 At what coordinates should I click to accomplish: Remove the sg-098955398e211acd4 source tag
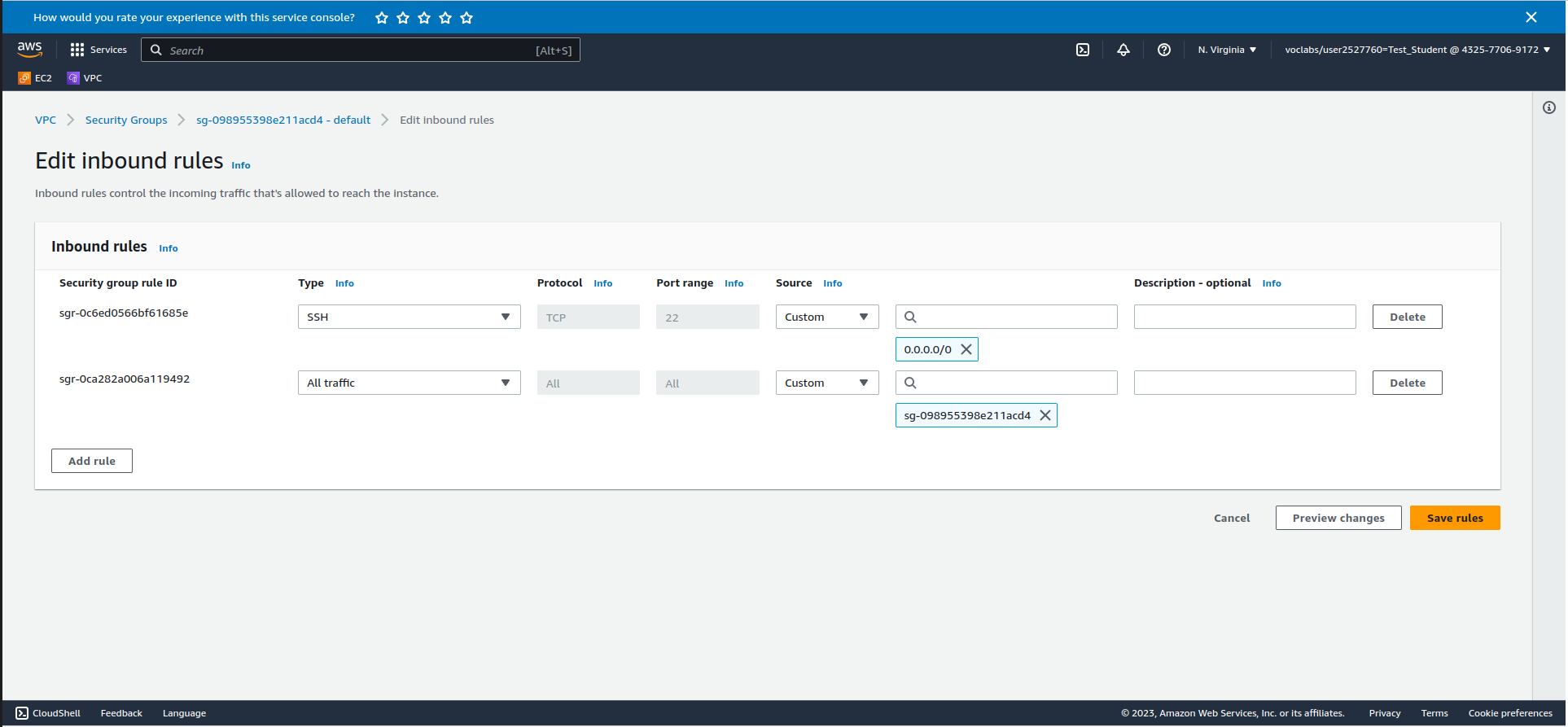click(x=1045, y=415)
